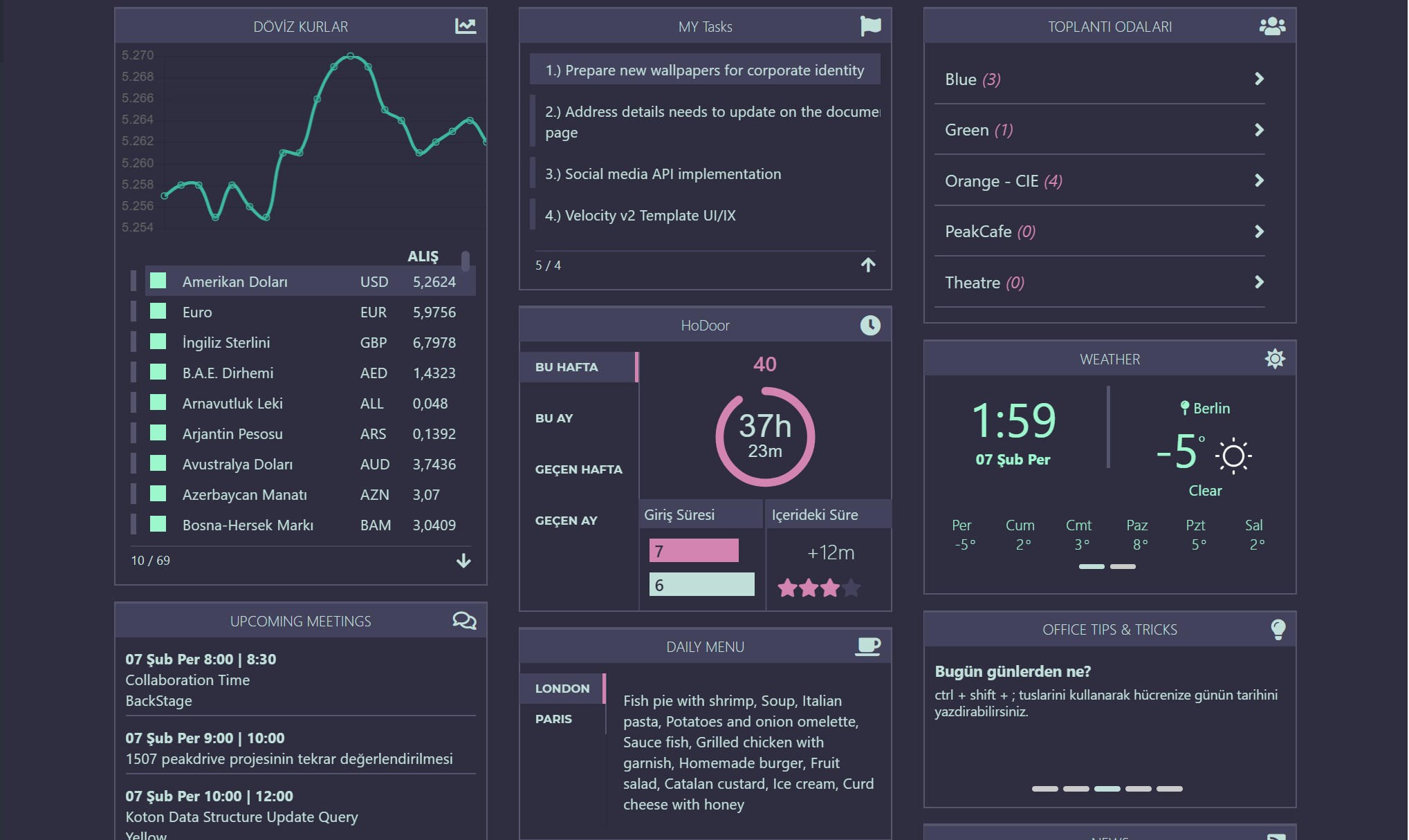Select the GEÇEN AY tab

[x=579, y=521]
